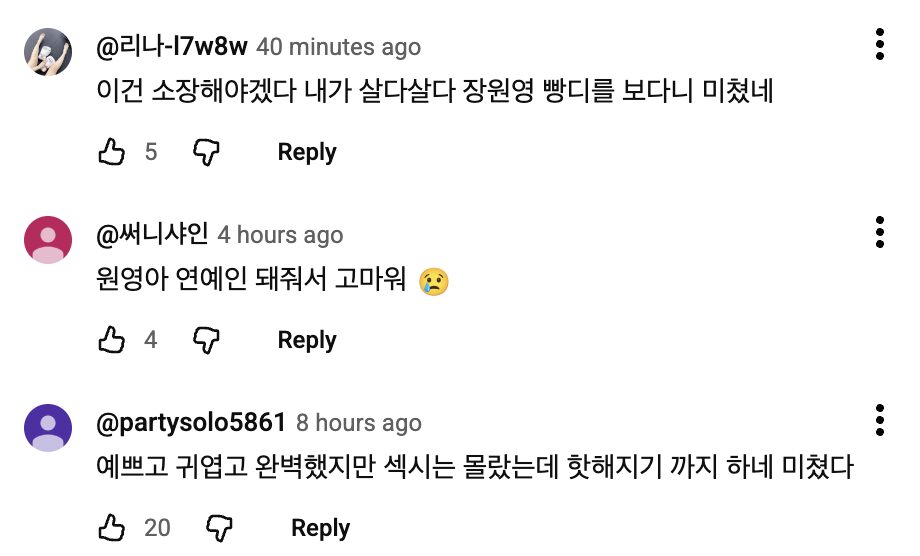Like the comment by @partysolo5861

click(x=111, y=527)
